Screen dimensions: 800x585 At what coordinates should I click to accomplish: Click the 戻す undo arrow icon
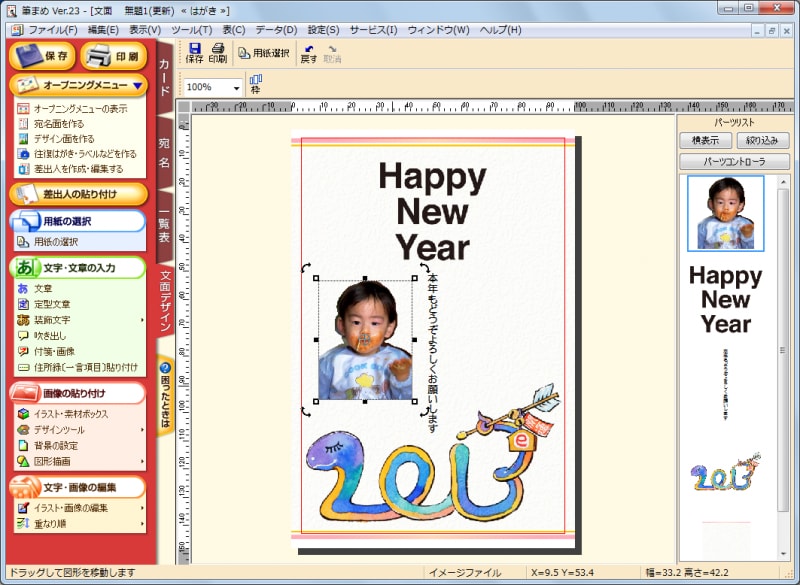[x=308, y=48]
